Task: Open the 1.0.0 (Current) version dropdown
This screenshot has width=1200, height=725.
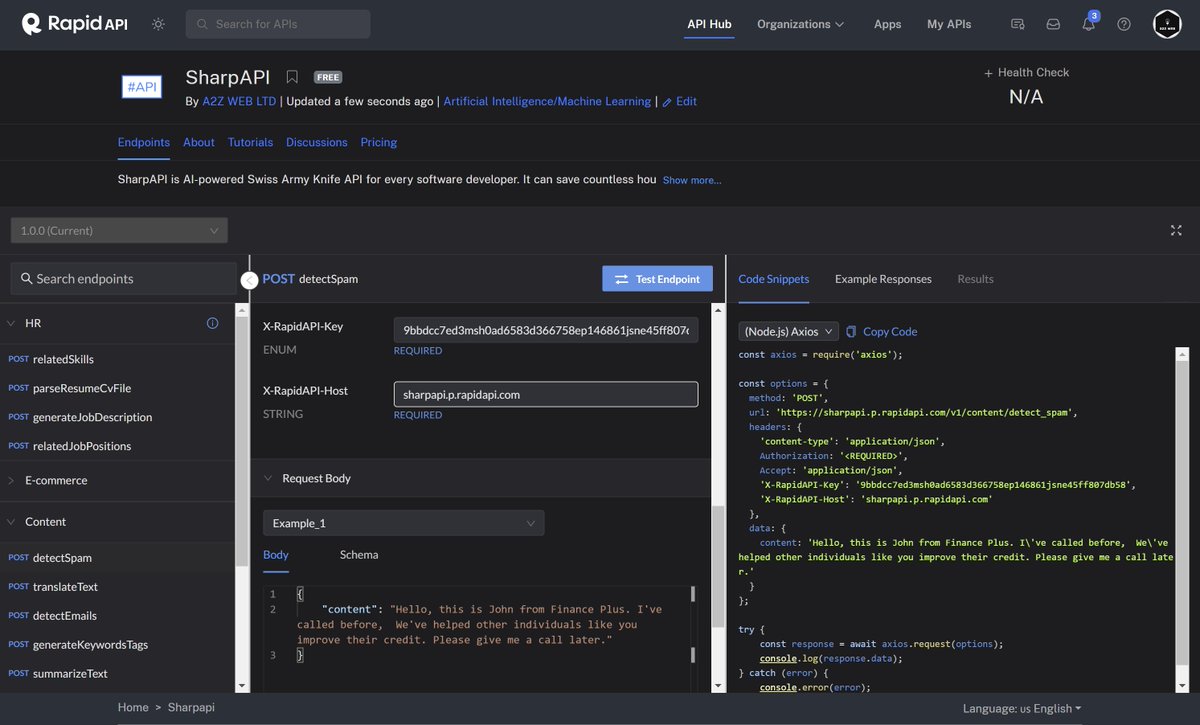Action: [119, 230]
